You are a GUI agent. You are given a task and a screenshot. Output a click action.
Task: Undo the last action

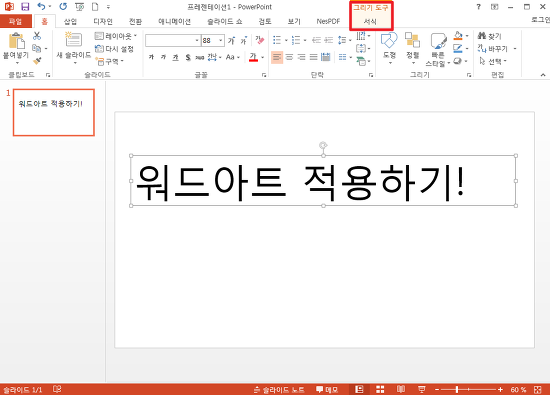point(41,7)
